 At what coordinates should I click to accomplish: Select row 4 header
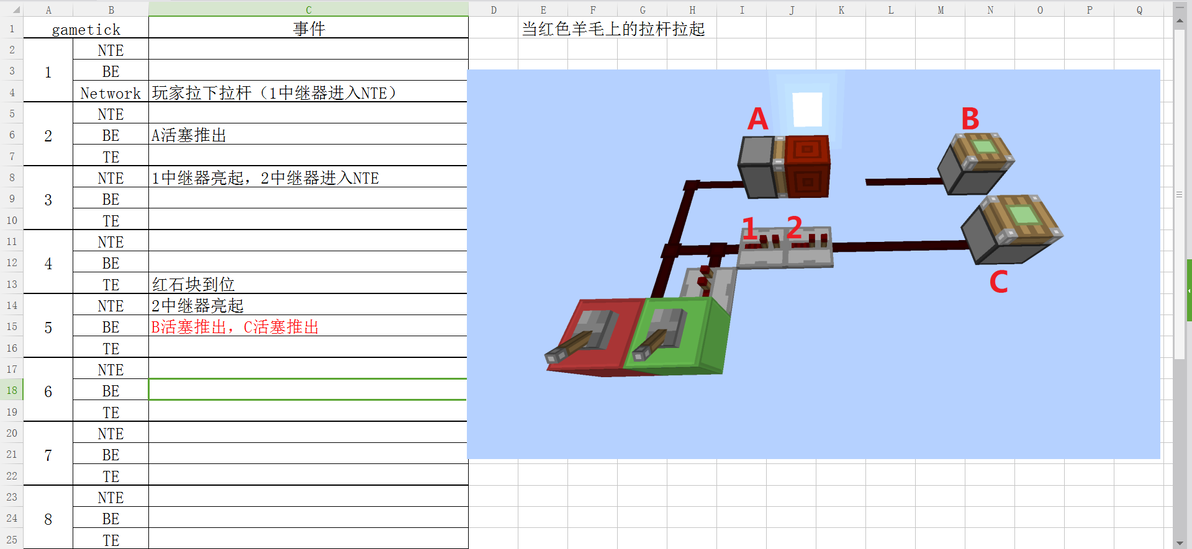11,93
